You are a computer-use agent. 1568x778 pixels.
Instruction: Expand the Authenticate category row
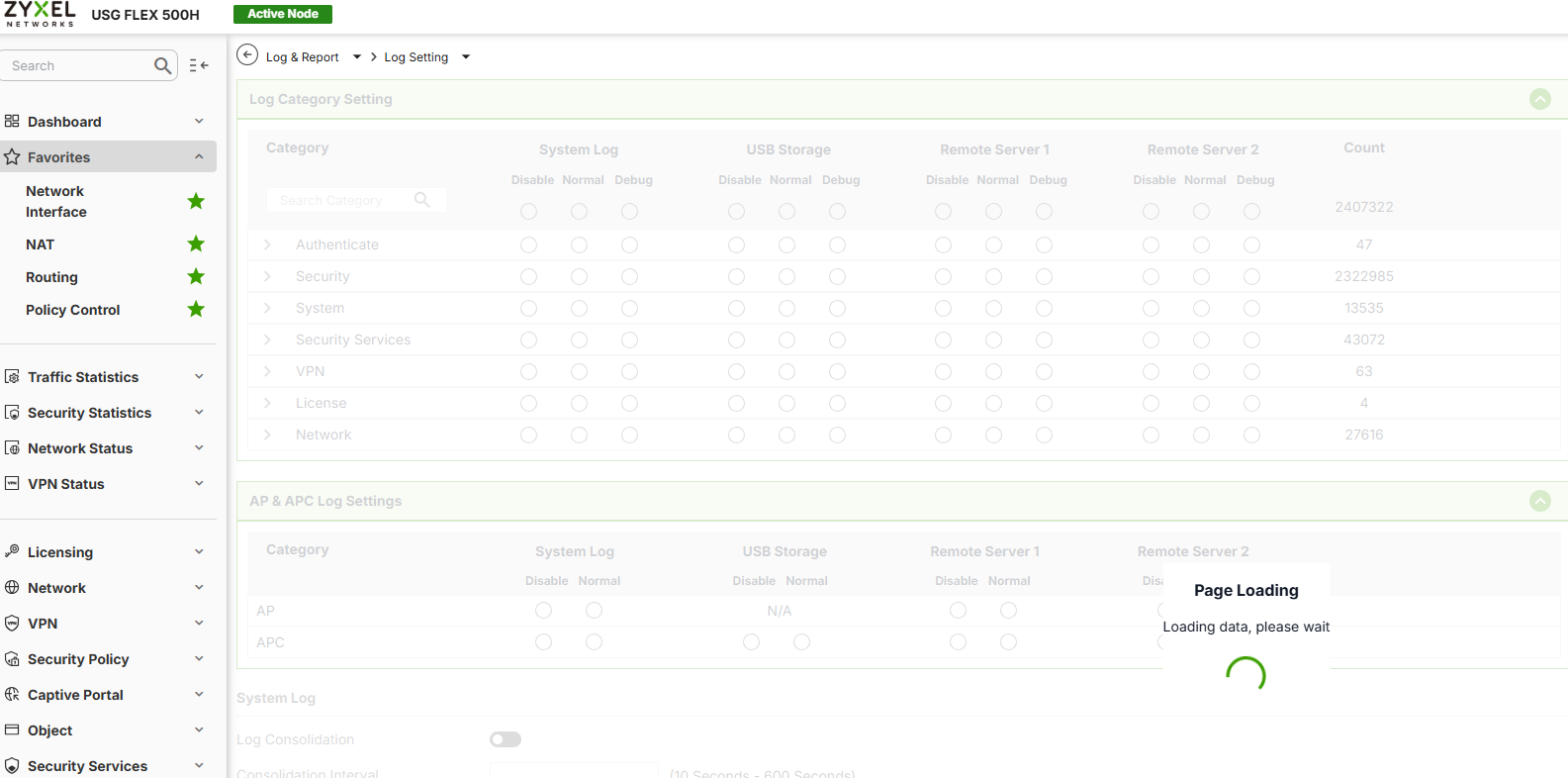[x=267, y=244]
